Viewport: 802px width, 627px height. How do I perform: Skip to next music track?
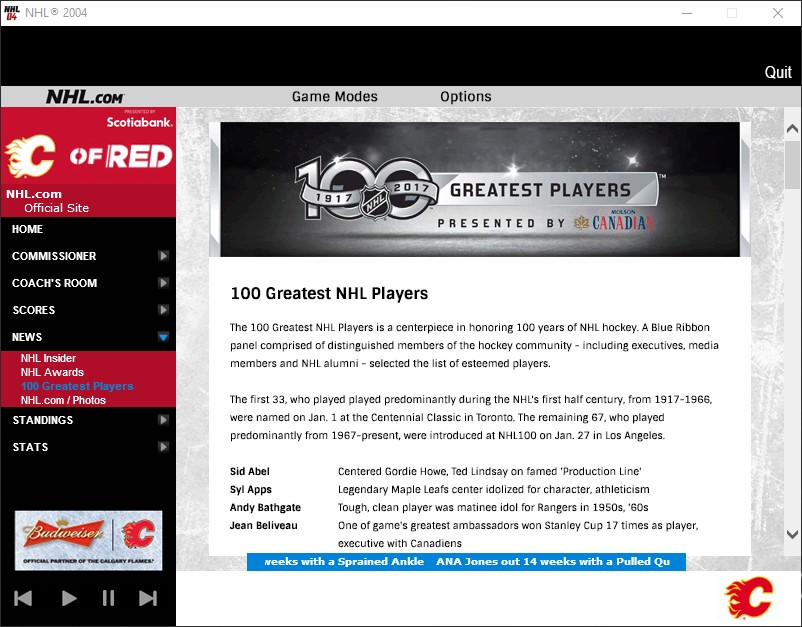point(148,598)
